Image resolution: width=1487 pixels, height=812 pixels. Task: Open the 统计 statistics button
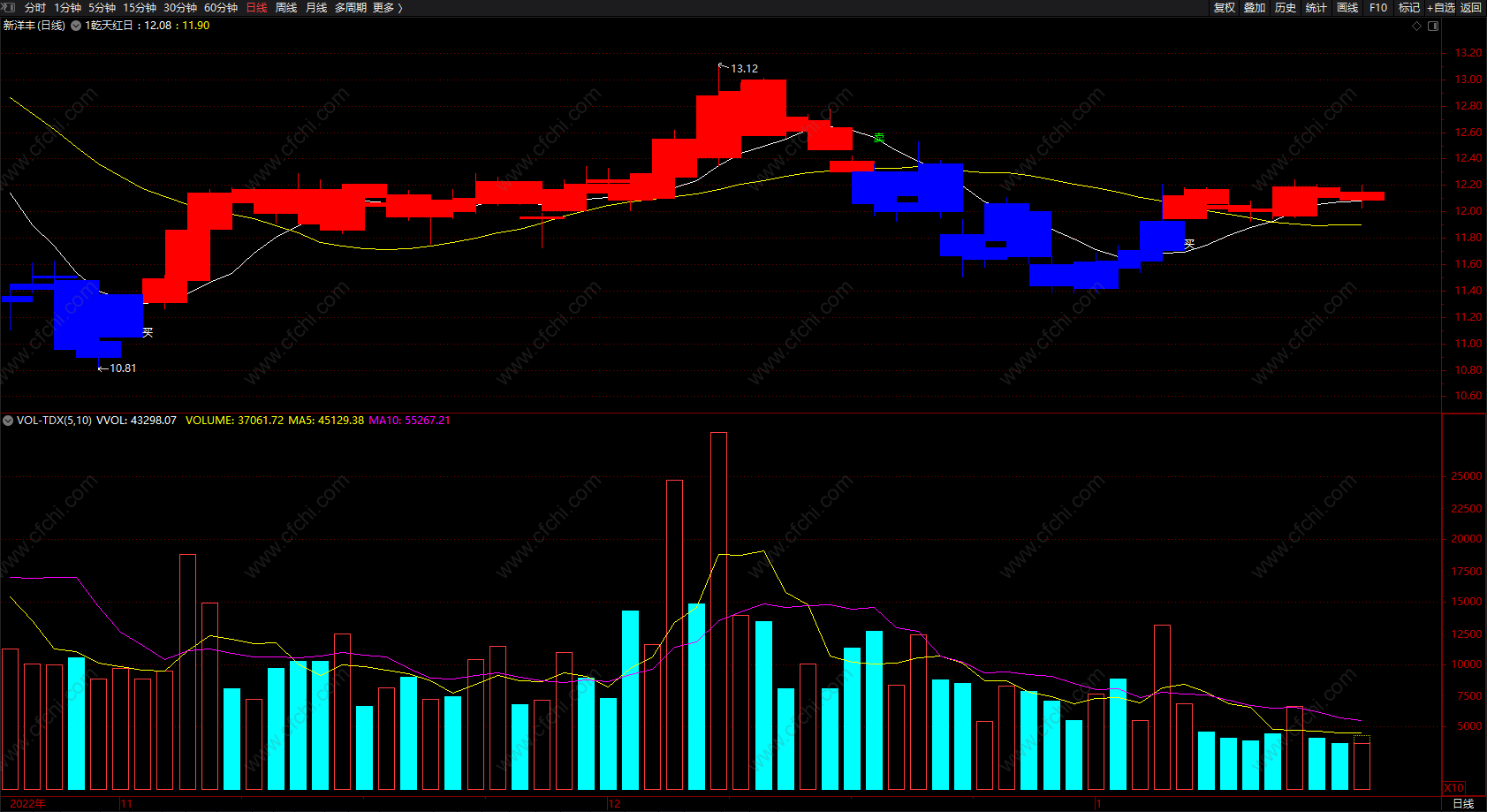pos(1316,8)
